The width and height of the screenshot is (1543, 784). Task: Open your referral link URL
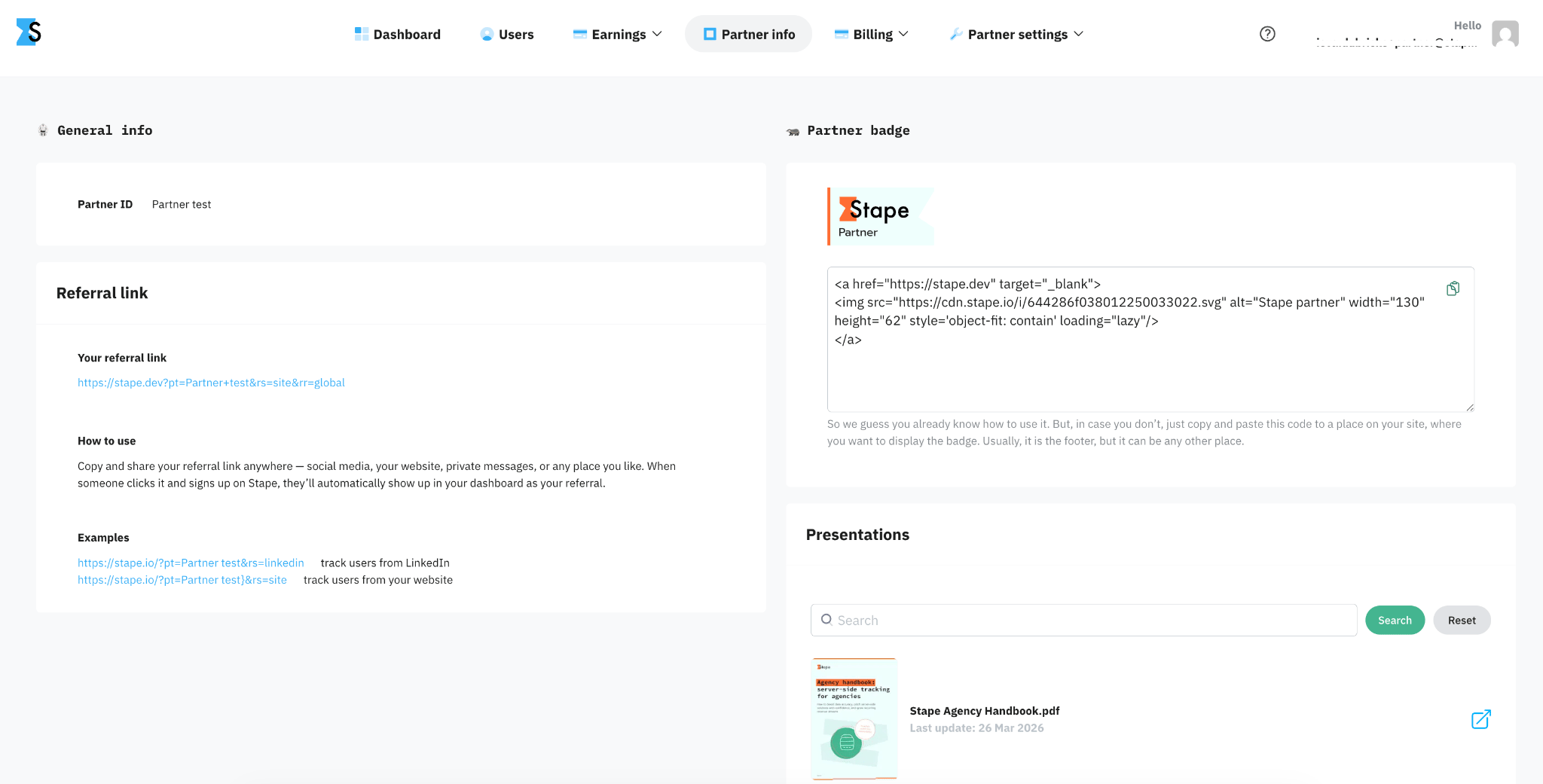coord(211,383)
